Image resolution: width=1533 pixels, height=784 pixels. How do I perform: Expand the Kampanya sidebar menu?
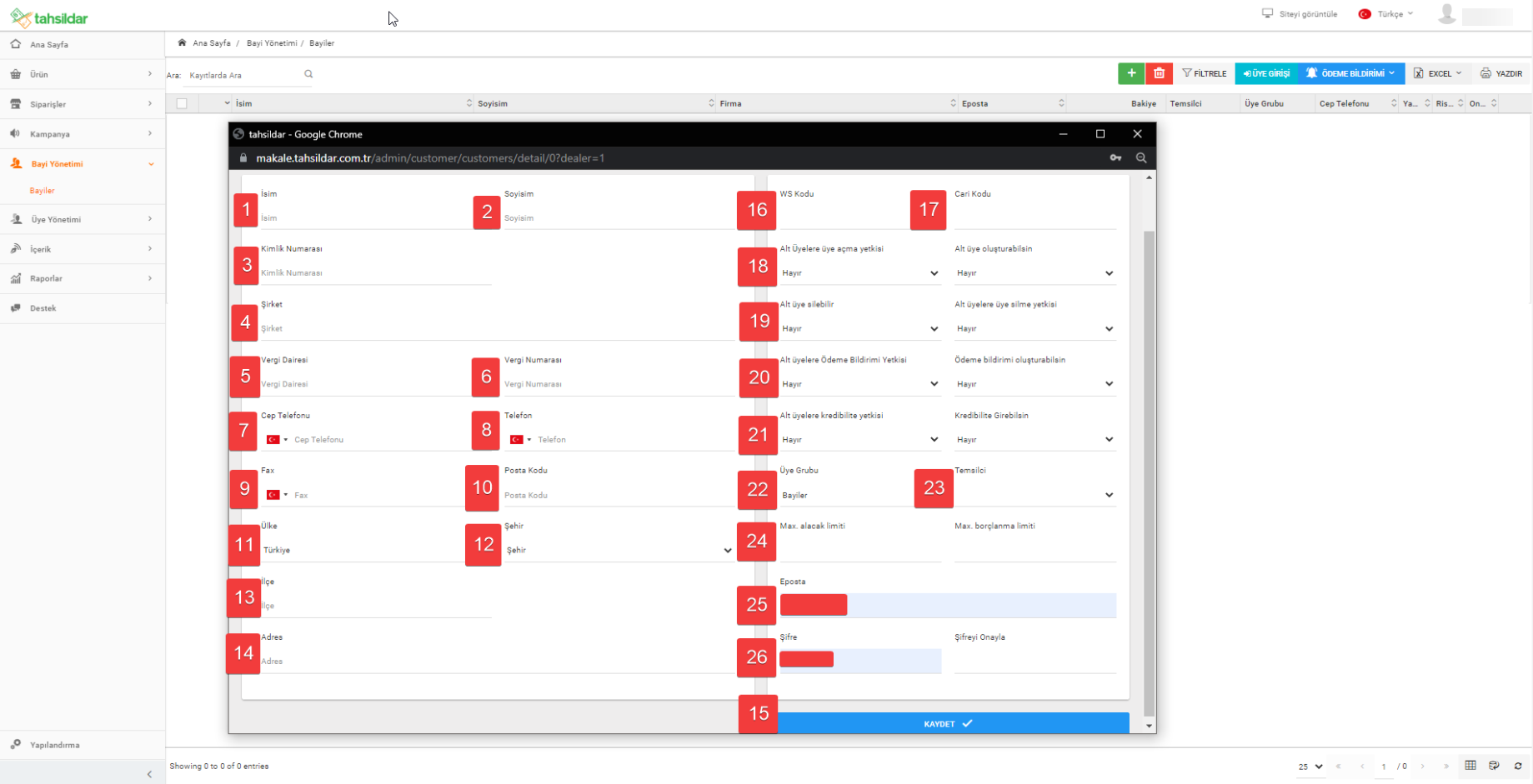83,133
